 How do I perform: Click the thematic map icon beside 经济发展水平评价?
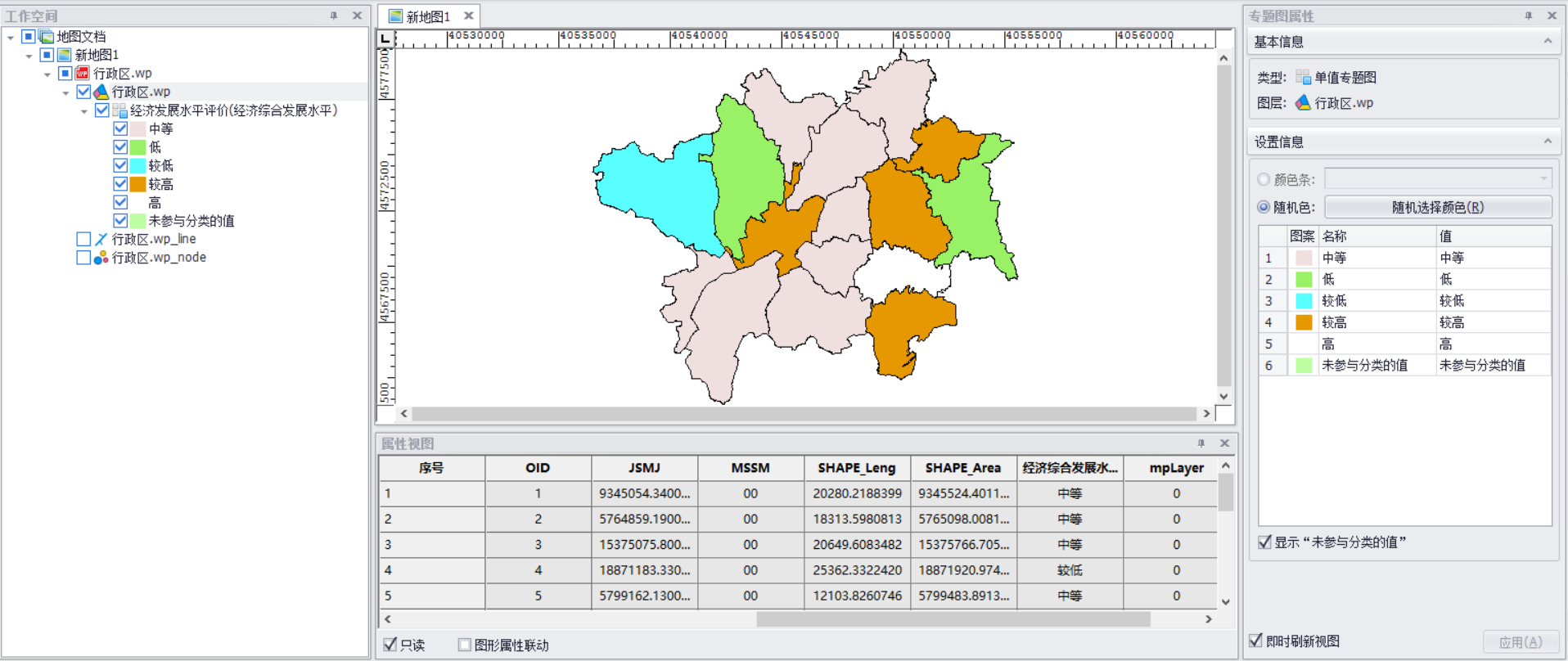[119, 110]
